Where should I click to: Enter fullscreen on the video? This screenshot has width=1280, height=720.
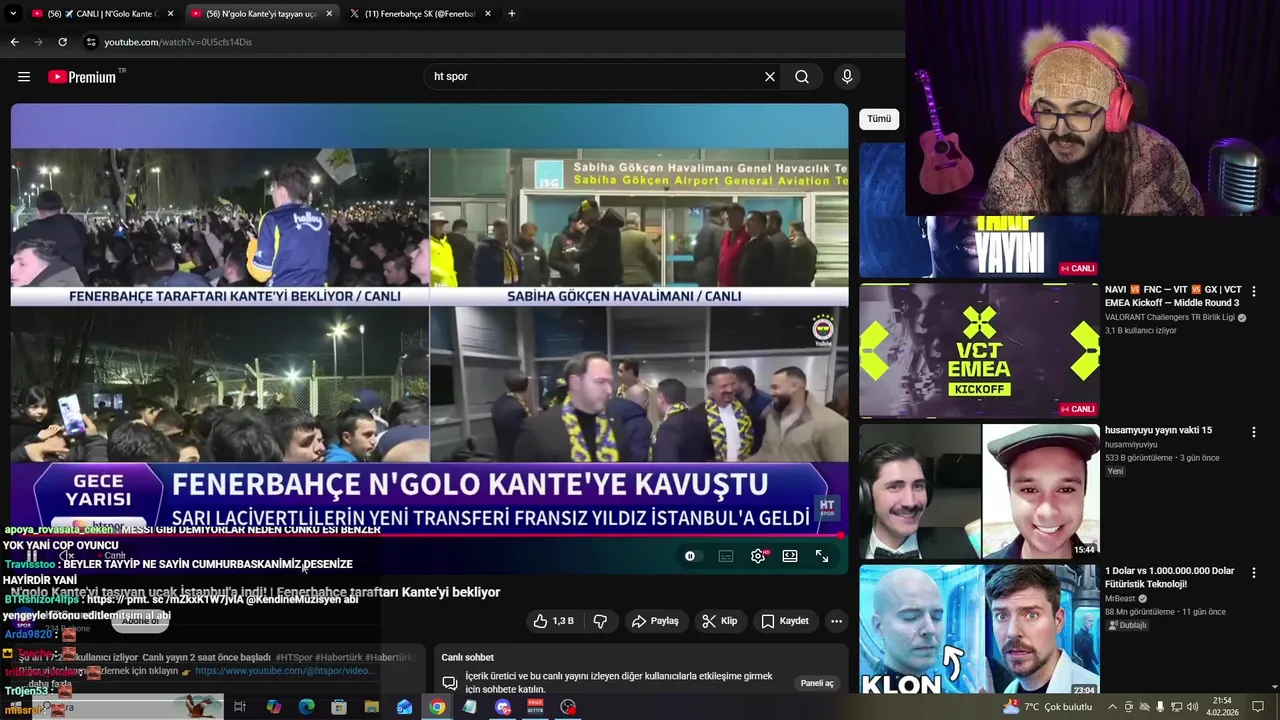pos(822,556)
